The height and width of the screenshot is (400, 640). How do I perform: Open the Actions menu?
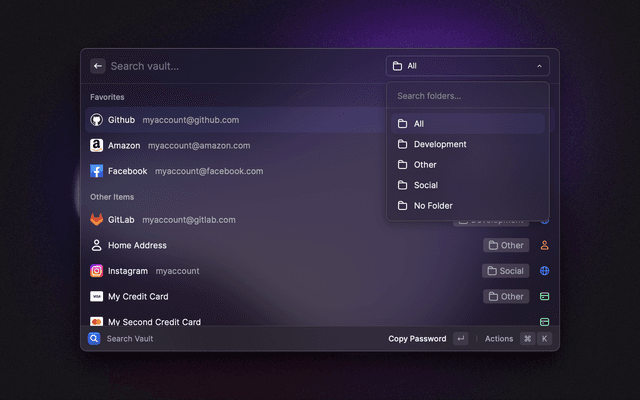coord(498,339)
